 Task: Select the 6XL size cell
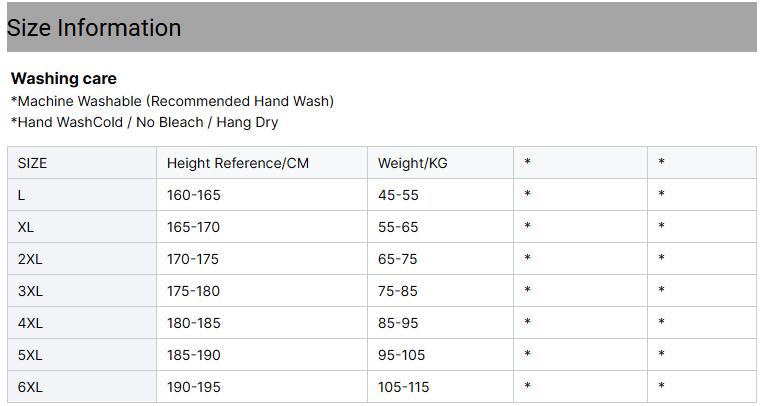click(x=82, y=387)
